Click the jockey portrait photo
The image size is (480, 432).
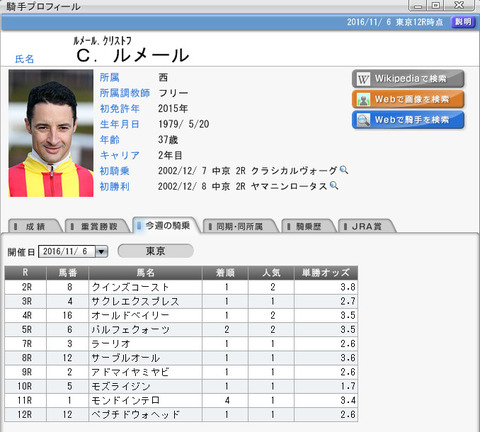point(51,133)
